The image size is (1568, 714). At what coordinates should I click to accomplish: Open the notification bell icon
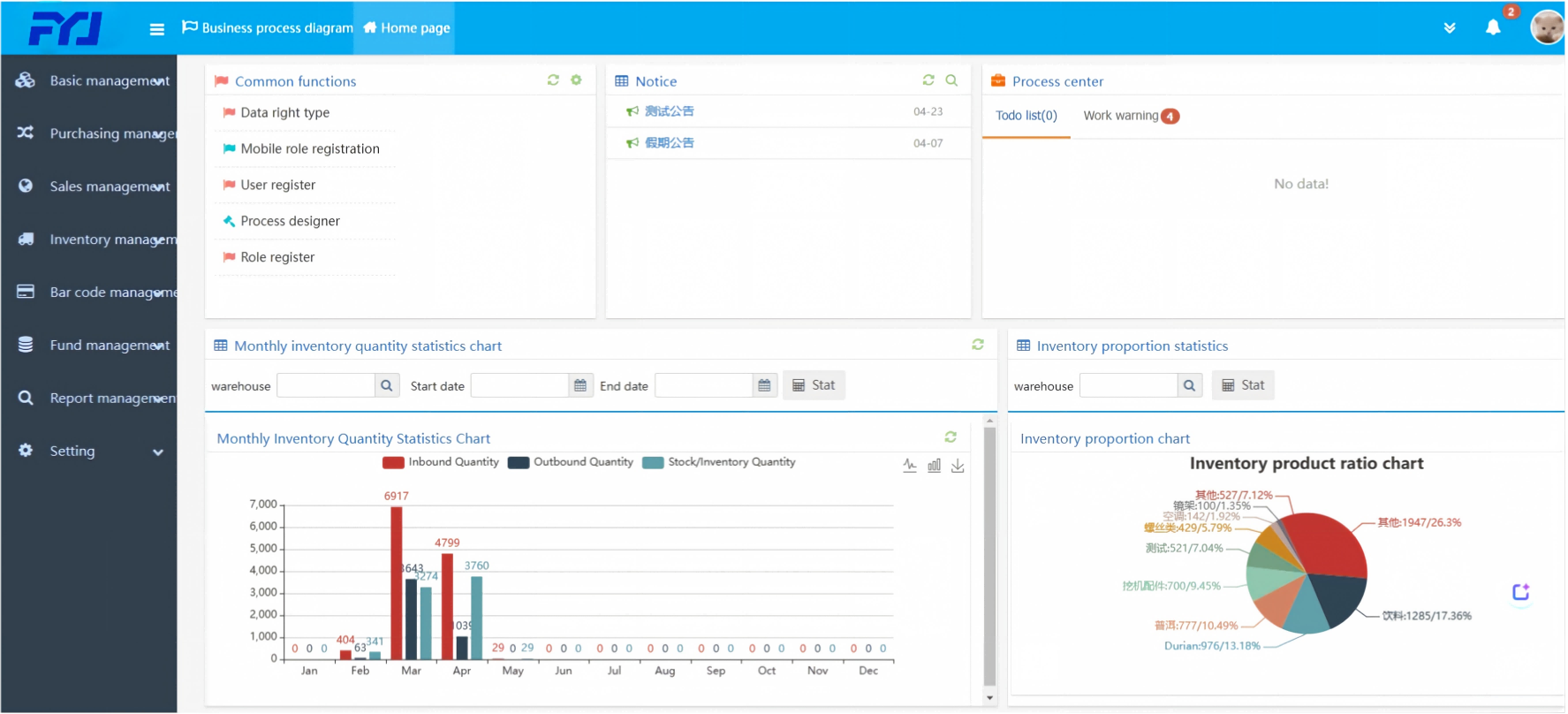point(1493,27)
